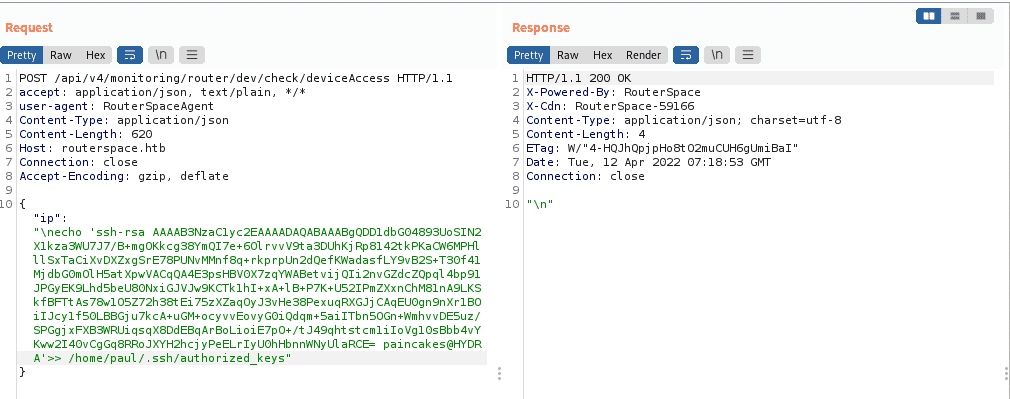Select the Response Pretty tab

[529, 55]
